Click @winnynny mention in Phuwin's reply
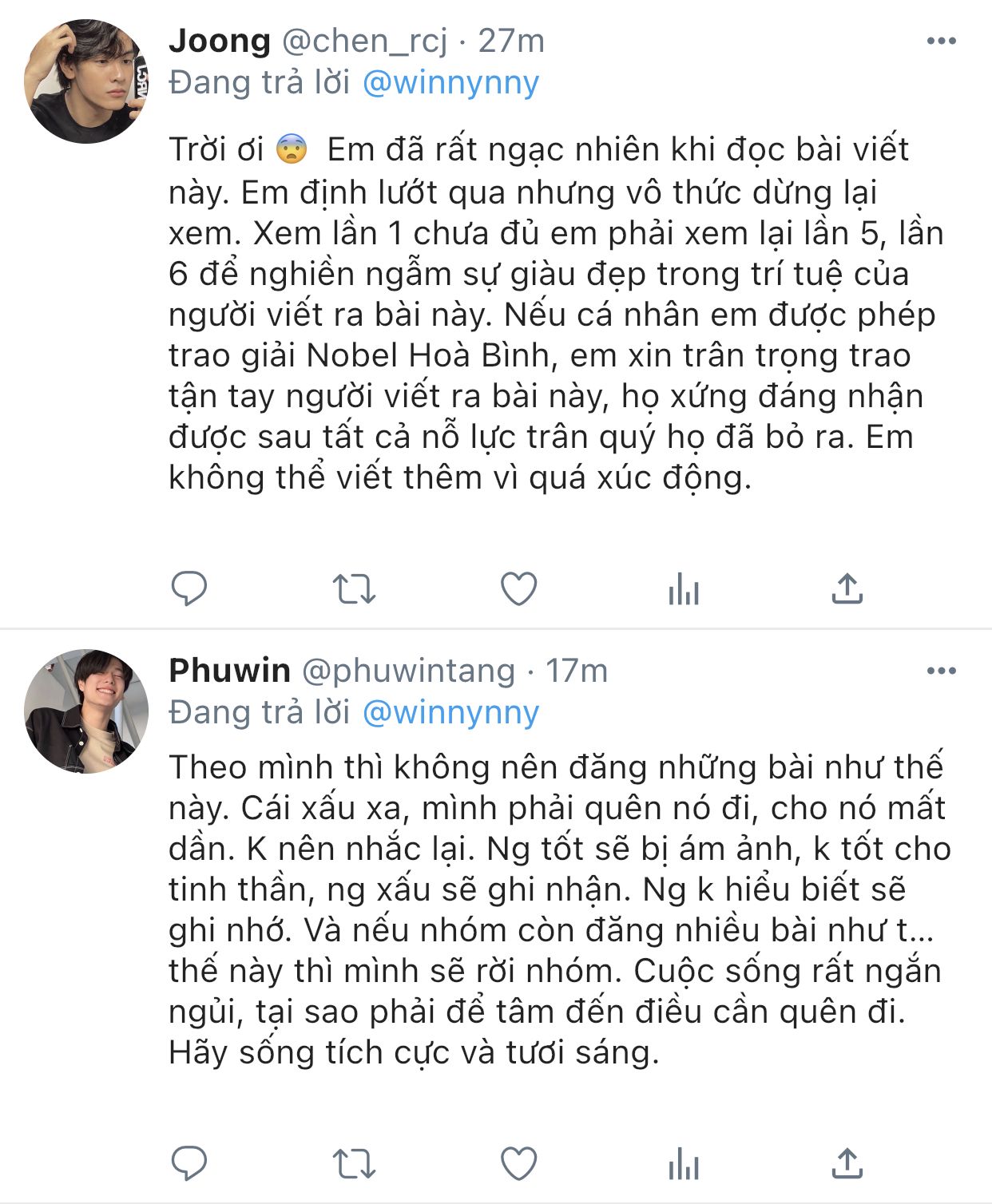This screenshot has width=992, height=1204. (450, 712)
